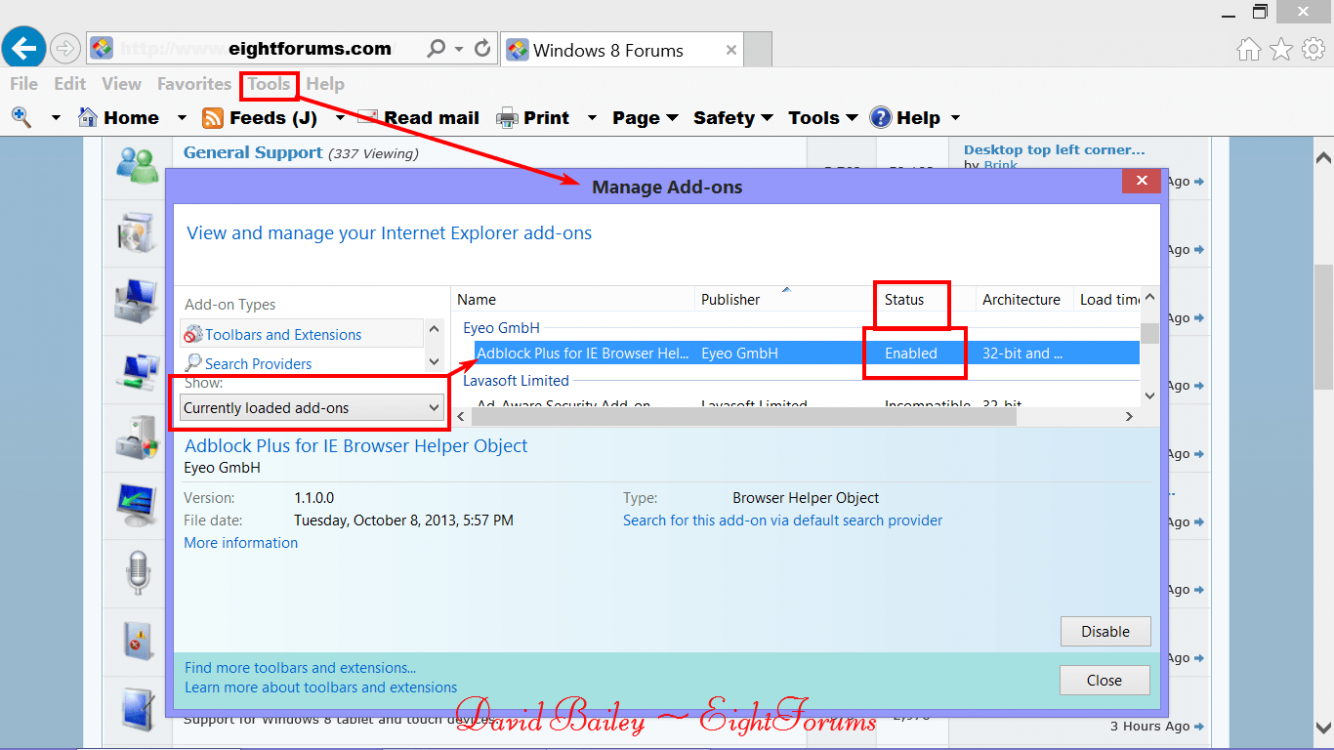Go back using the browser Back arrow
Viewport: 1334px width, 750px height.
point(24,47)
